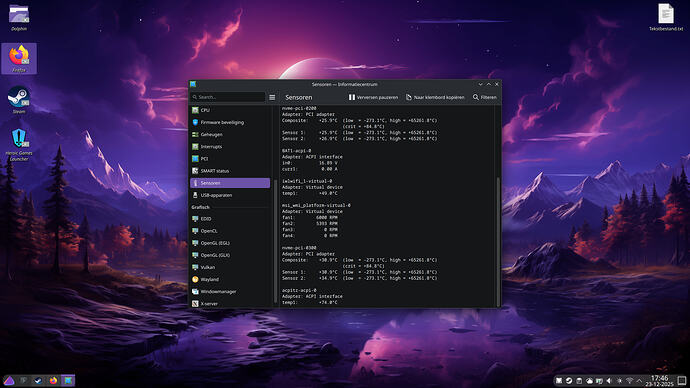Open the CPU section icon in sidebar
The height and width of the screenshot is (388, 690).
point(195,110)
